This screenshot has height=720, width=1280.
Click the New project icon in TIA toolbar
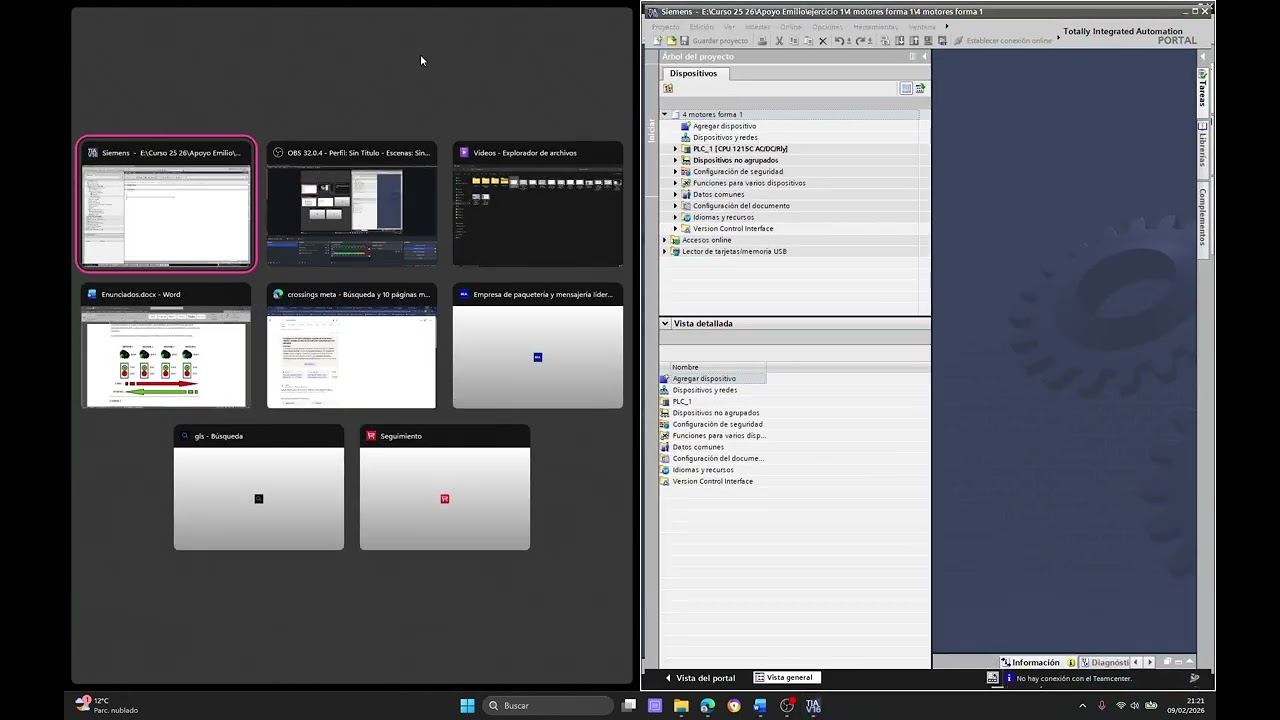click(657, 41)
